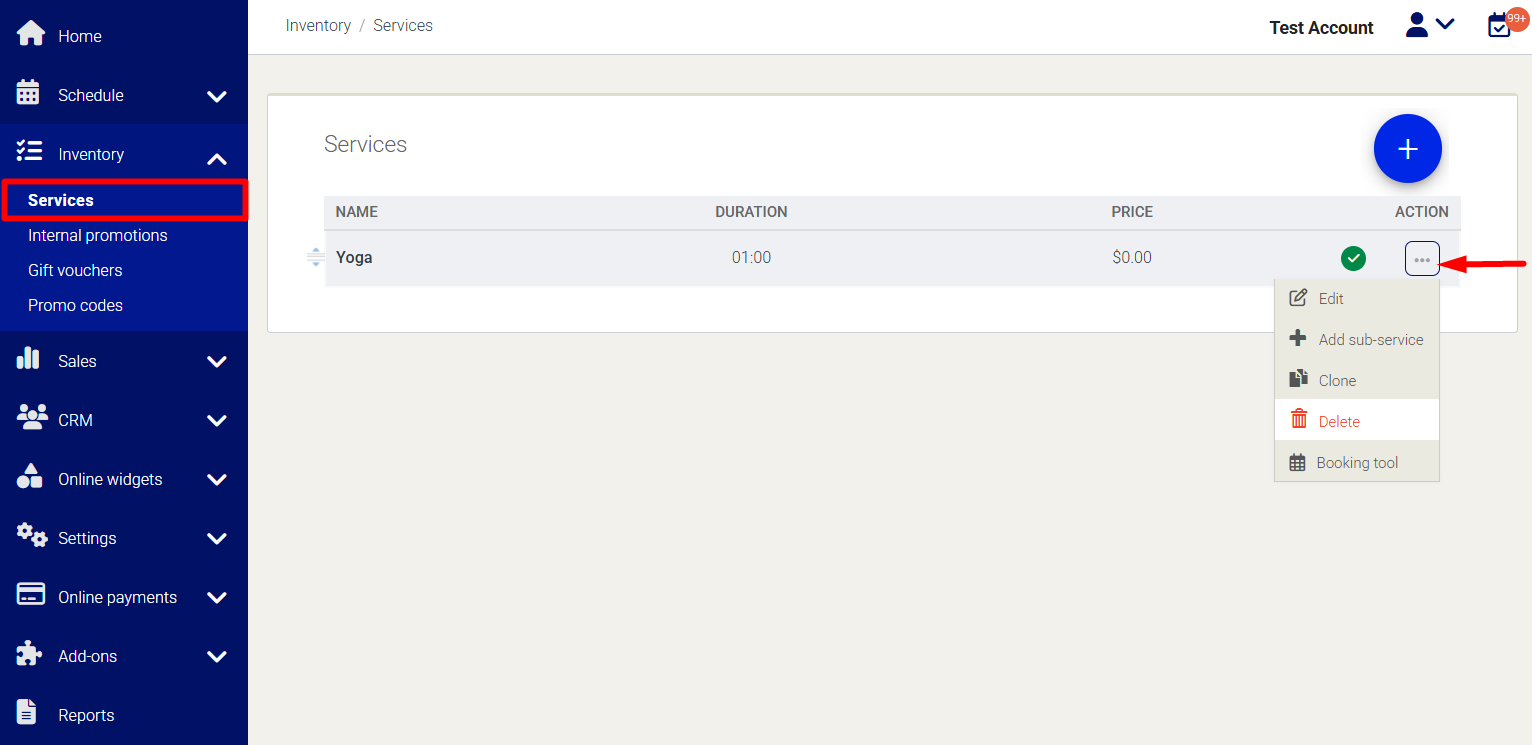1532x745 pixels.
Task: Click the Online payments card icon
Action: [30, 596]
